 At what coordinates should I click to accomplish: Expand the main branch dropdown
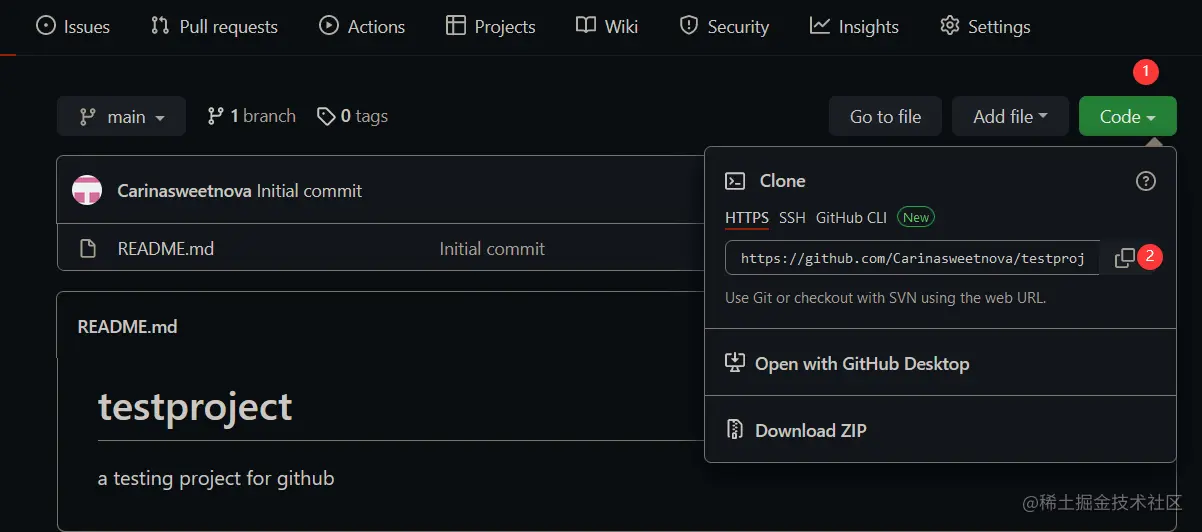point(121,117)
